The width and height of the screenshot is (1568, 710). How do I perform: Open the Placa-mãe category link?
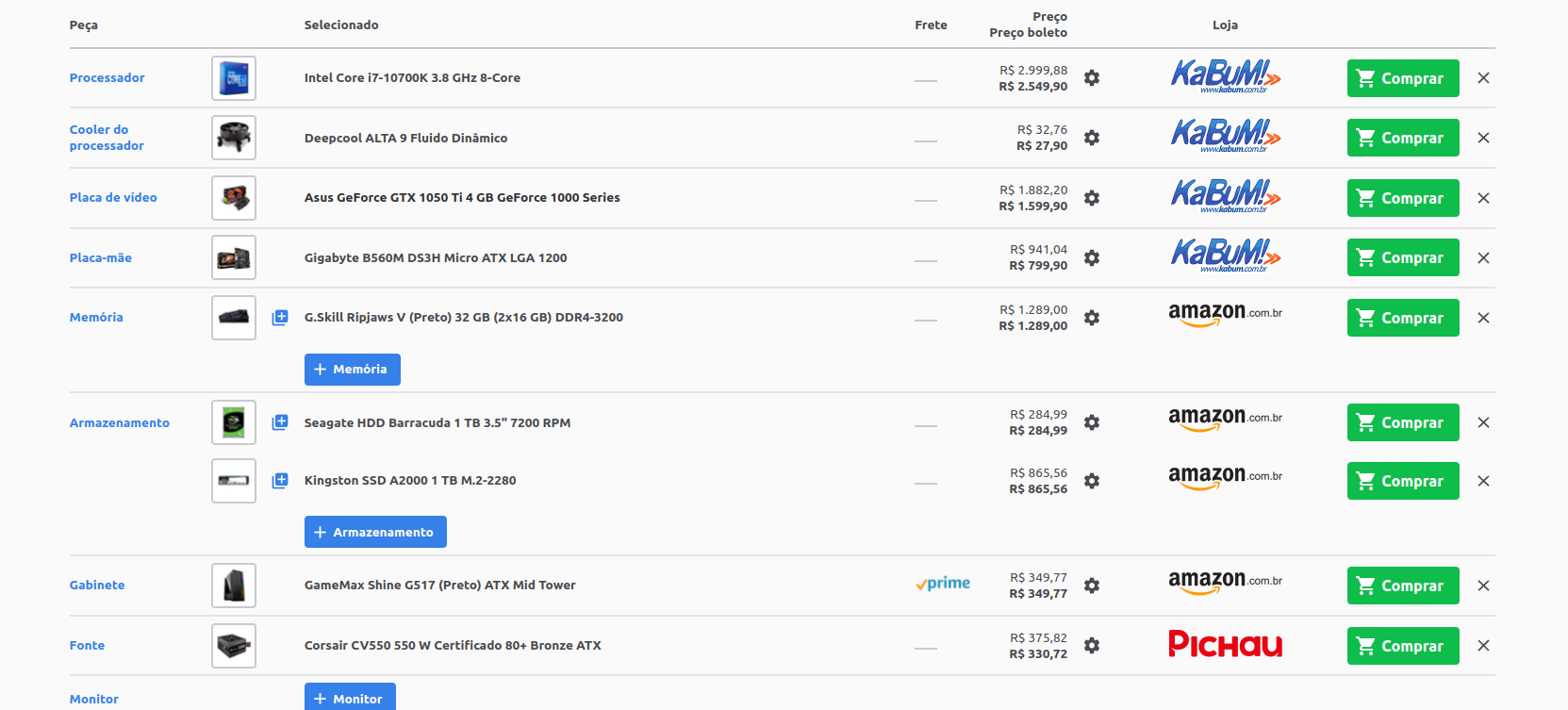(x=101, y=257)
